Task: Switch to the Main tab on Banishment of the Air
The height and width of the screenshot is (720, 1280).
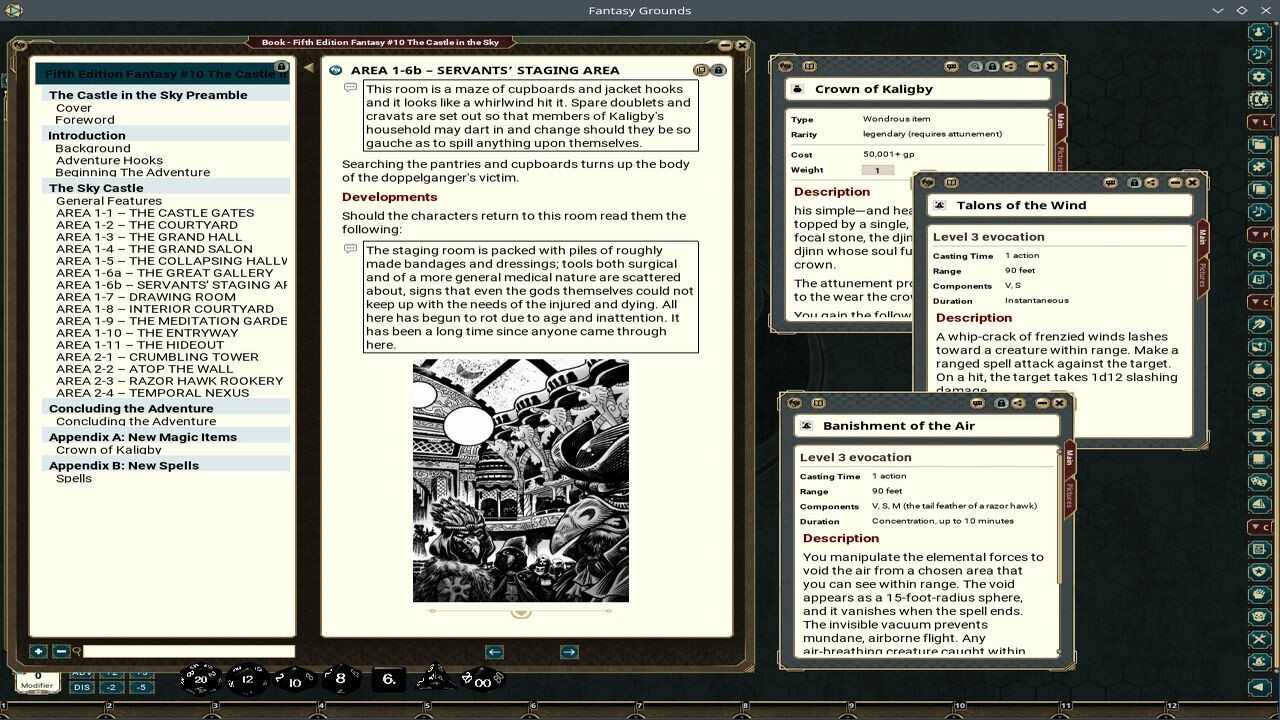Action: 1069,458
